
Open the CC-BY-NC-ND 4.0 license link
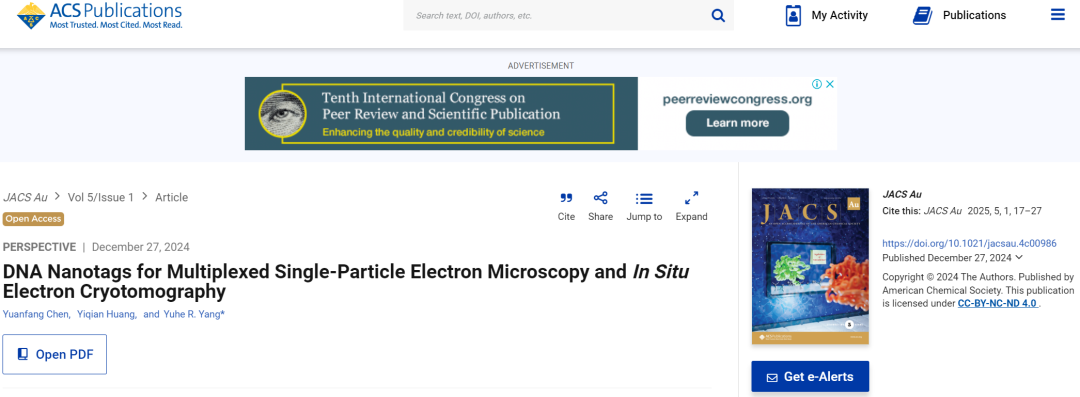[x=997, y=303]
